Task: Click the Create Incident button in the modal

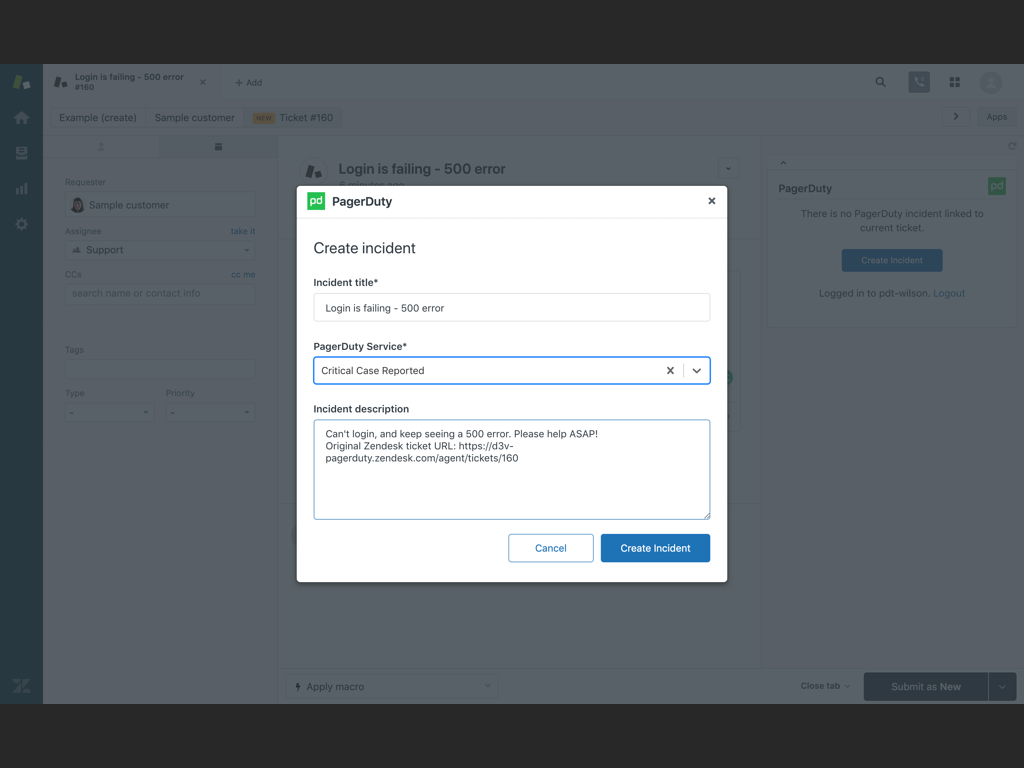Action: click(655, 548)
